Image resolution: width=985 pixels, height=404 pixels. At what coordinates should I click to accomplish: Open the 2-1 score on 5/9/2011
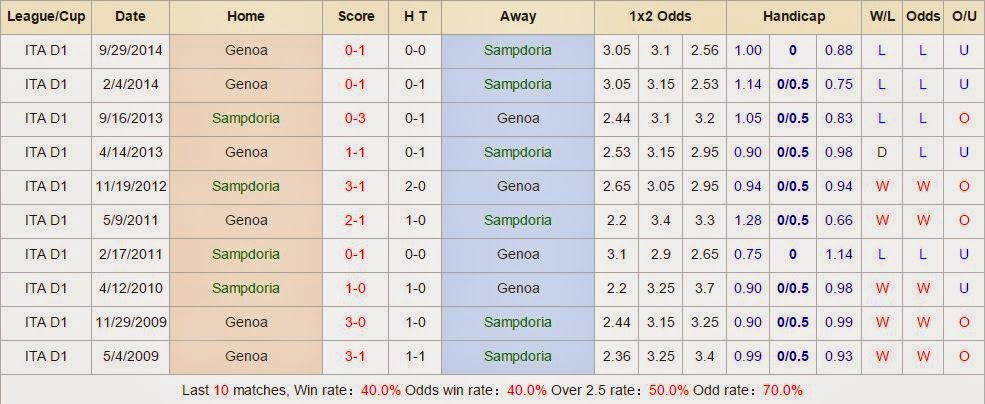click(355, 220)
